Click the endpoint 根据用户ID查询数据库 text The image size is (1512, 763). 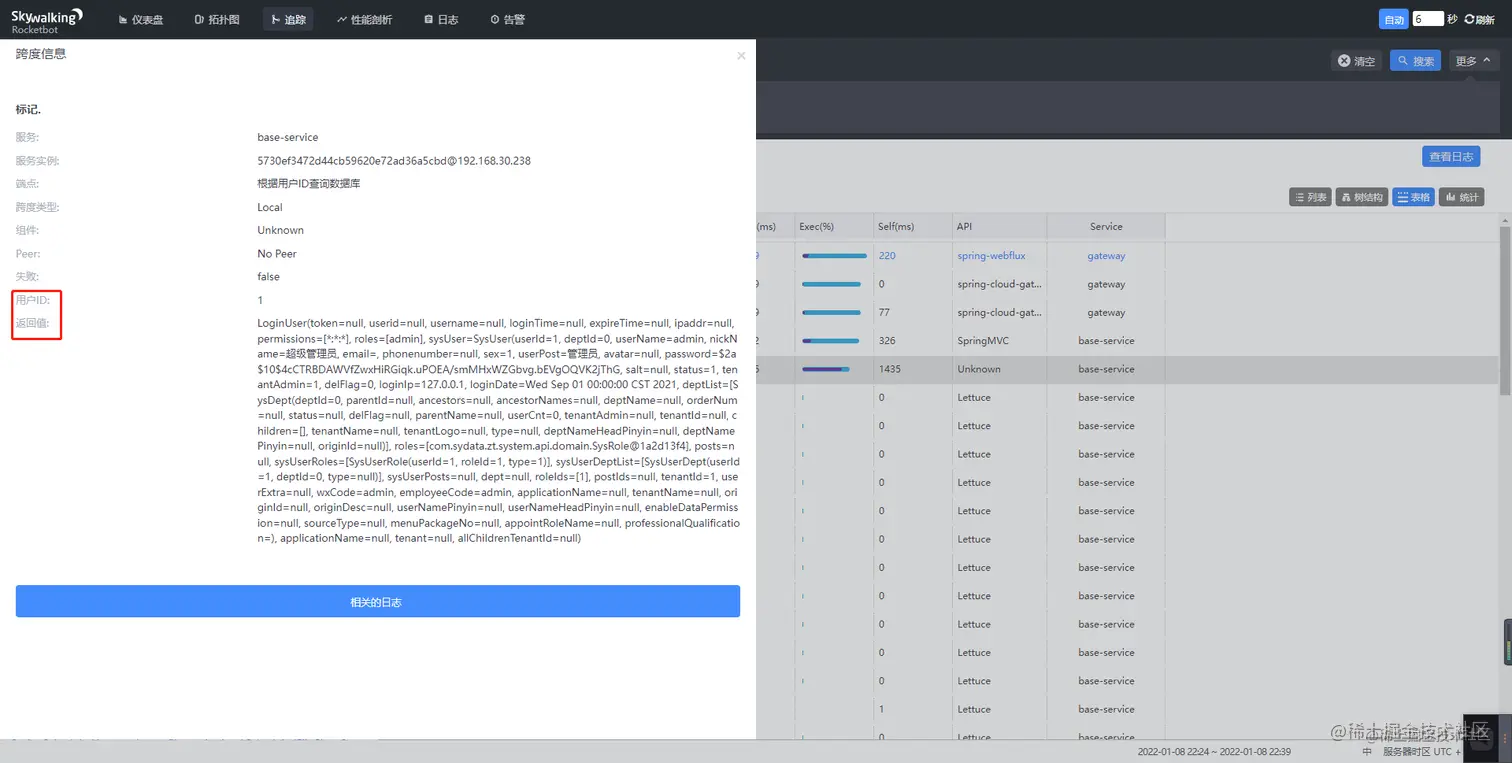(x=308, y=184)
